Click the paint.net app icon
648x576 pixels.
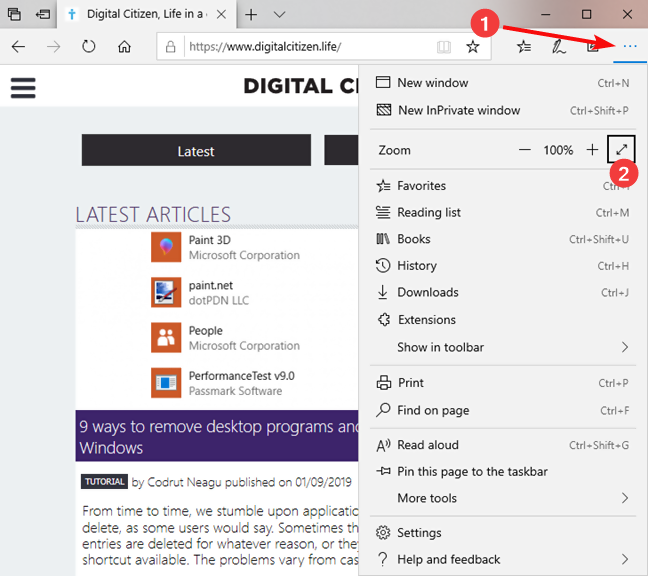pos(166,293)
